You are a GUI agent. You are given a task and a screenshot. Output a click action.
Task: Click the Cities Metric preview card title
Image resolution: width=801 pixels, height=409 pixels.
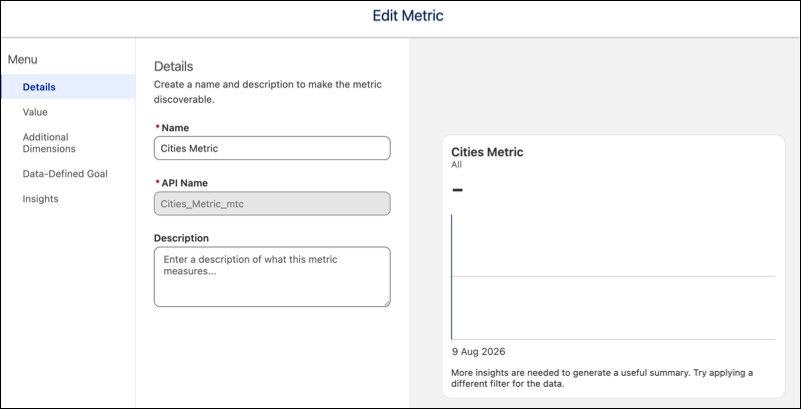(487, 152)
